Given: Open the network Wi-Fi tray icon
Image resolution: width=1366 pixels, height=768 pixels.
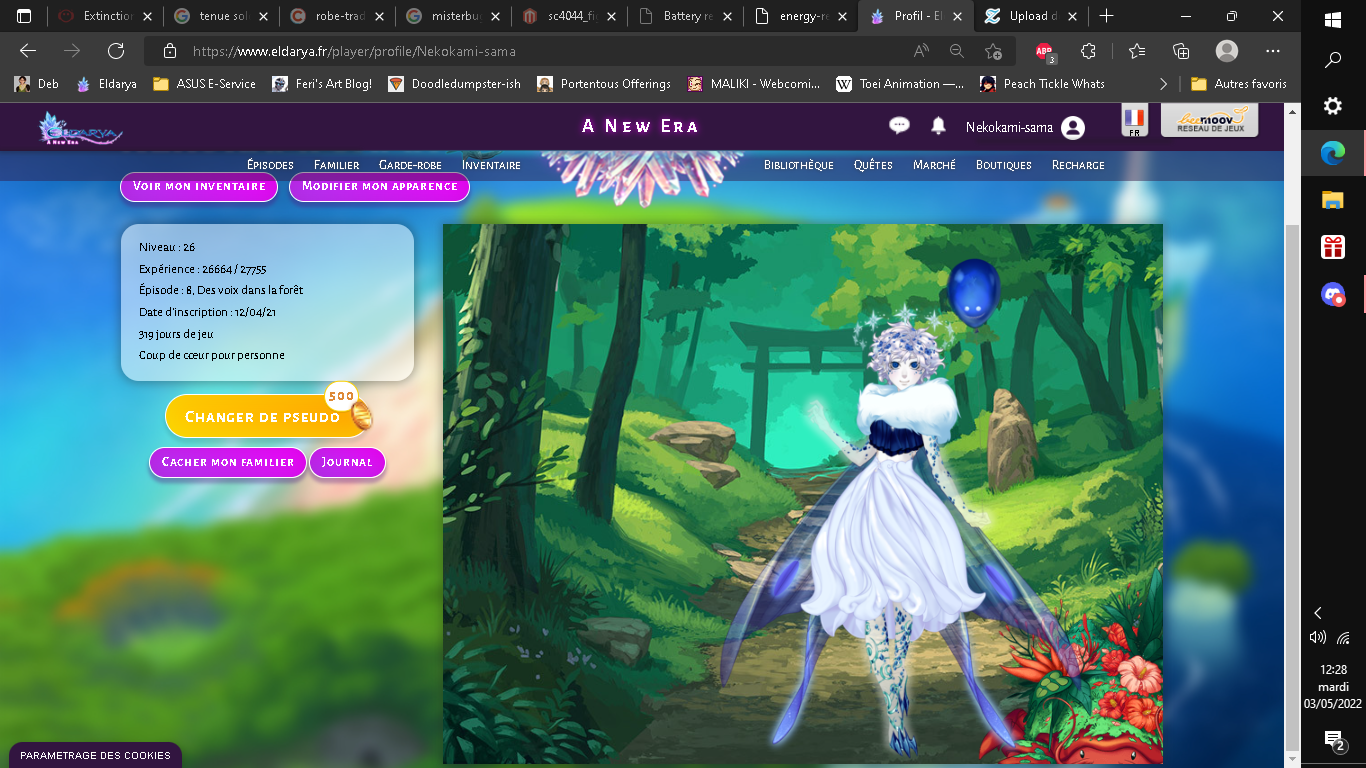Looking at the screenshot, I should pyautogui.click(x=1344, y=638).
